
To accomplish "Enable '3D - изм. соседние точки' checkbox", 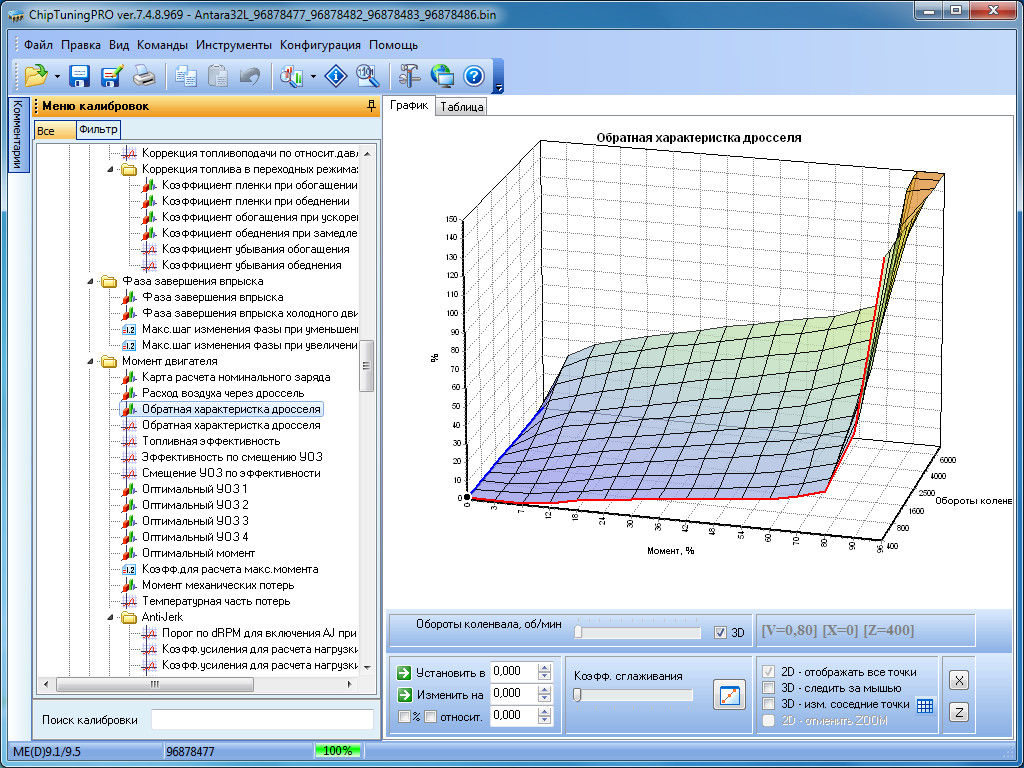I will [x=768, y=704].
